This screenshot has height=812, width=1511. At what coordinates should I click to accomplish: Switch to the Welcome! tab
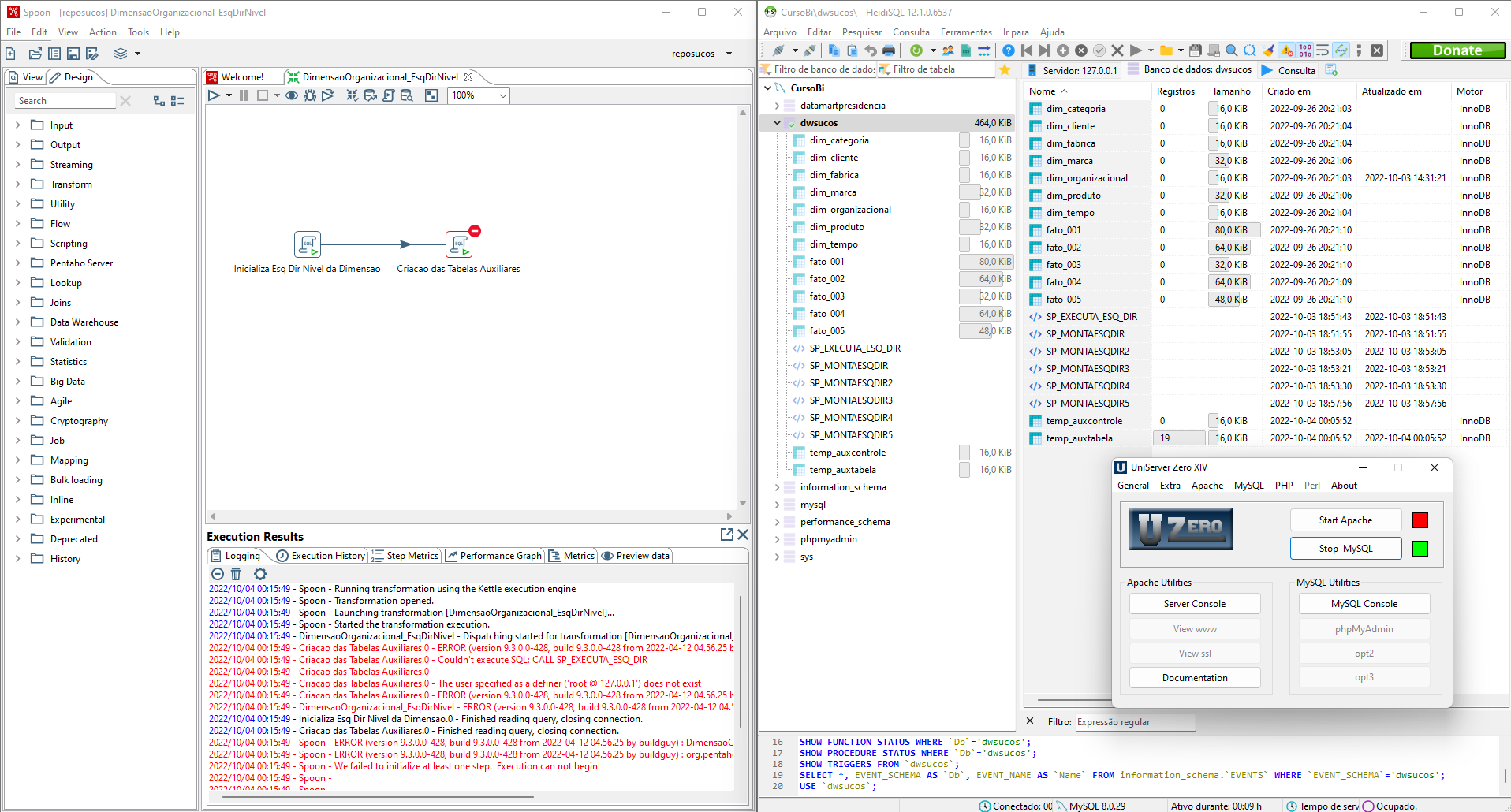tap(243, 77)
